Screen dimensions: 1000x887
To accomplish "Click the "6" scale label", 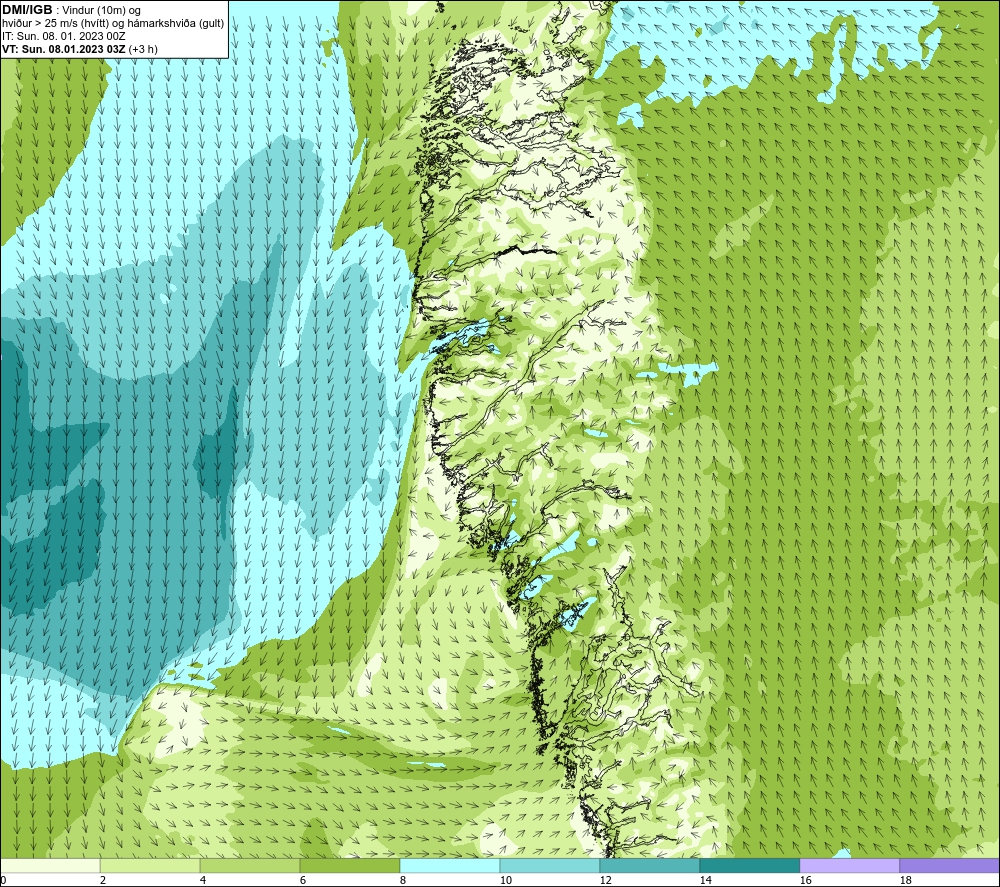I will pyautogui.click(x=303, y=881).
